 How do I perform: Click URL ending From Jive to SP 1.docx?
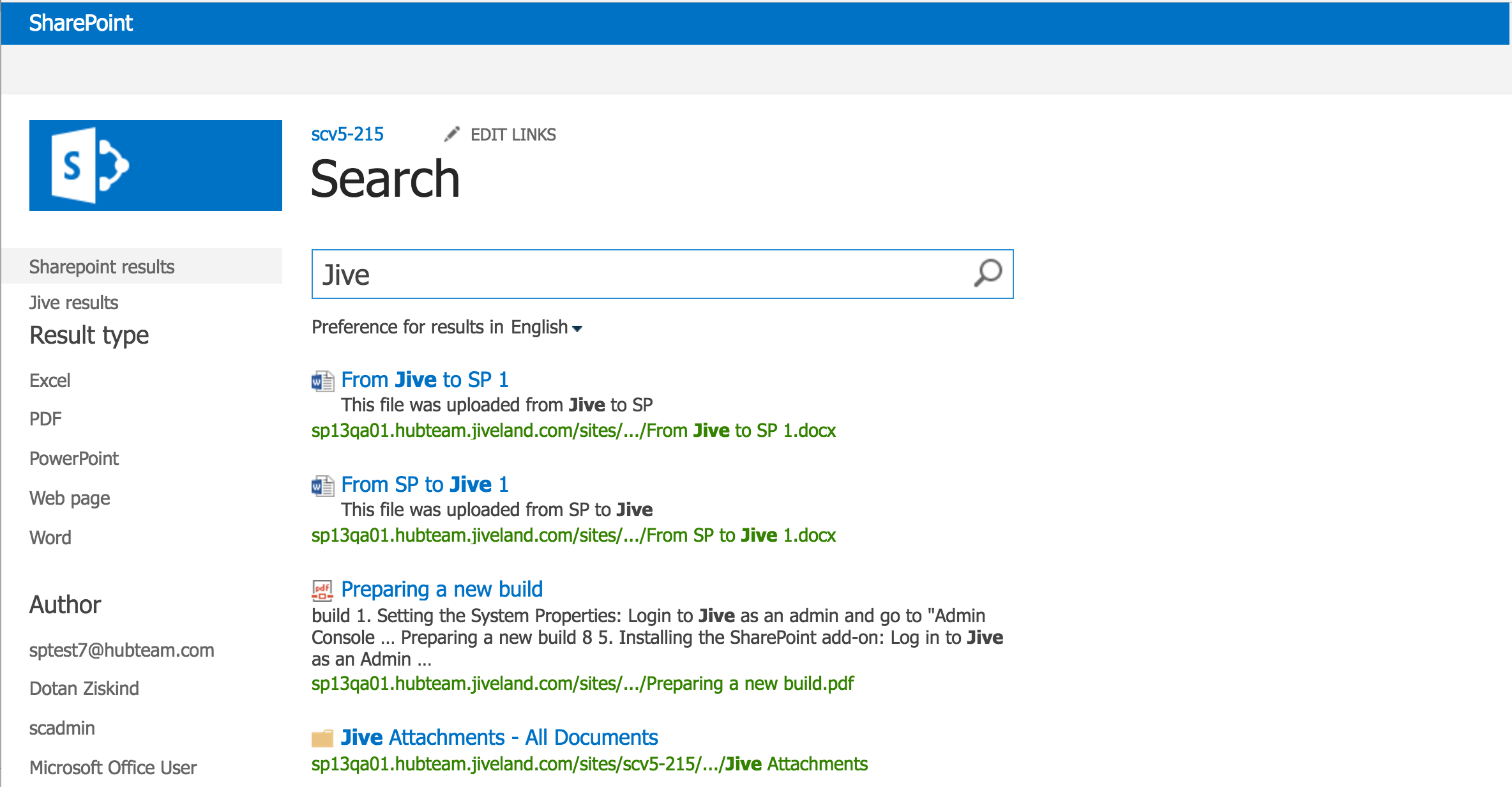coord(573,431)
